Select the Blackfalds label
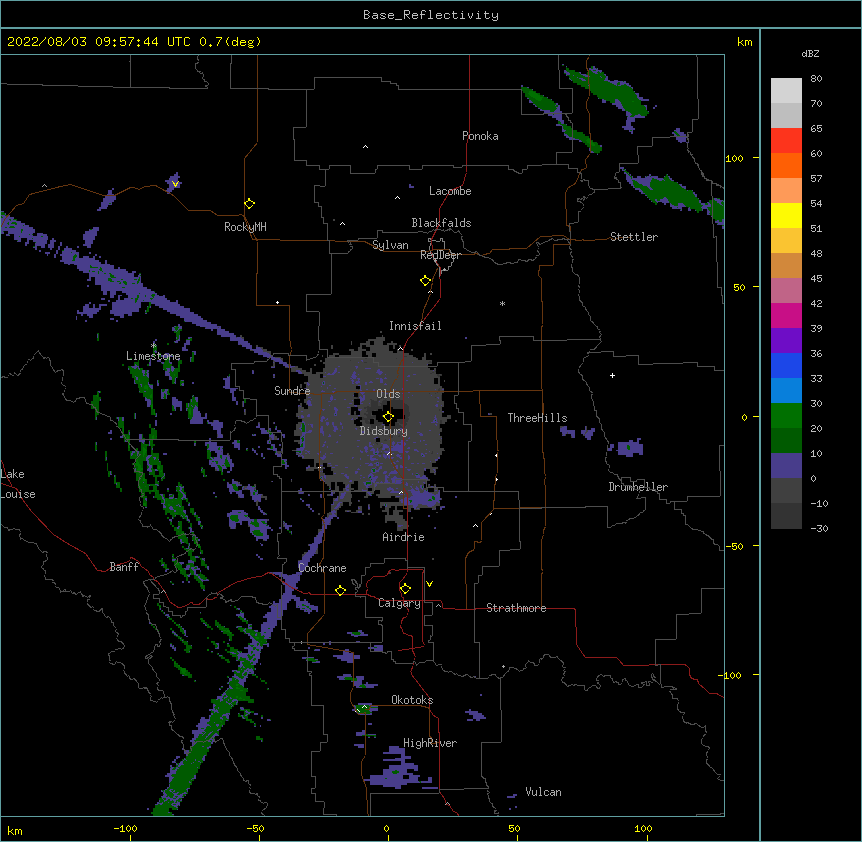The height and width of the screenshot is (842, 862). [x=441, y=223]
